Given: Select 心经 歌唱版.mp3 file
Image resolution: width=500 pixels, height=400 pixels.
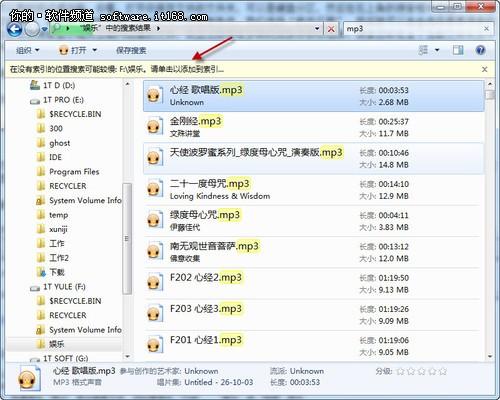Looking at the screenshot, I should 313,96.
